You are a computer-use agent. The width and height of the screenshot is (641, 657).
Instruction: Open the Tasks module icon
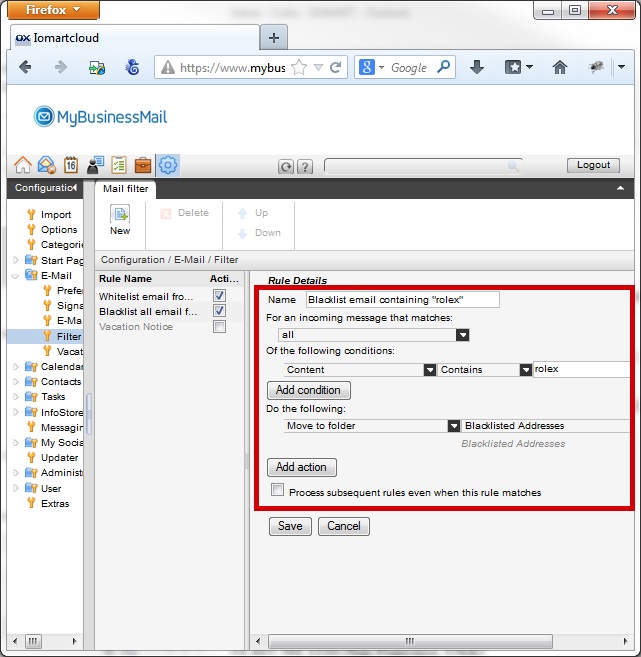coord(119,165)
